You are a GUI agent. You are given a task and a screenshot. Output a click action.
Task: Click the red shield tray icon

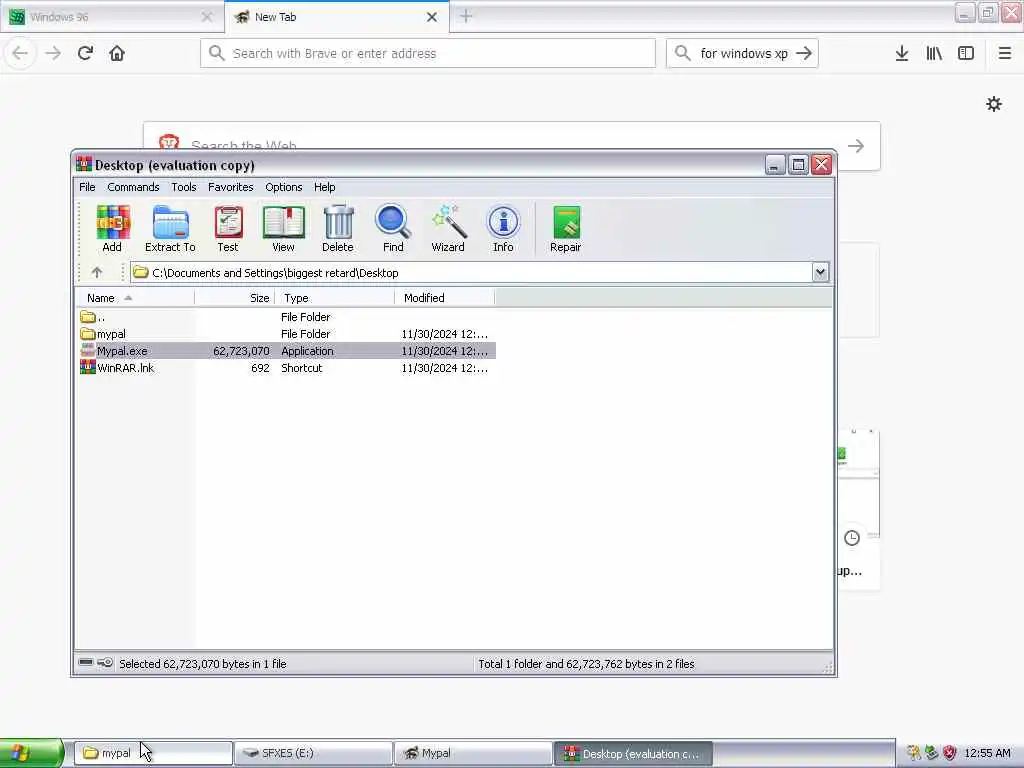click(950, 753)
